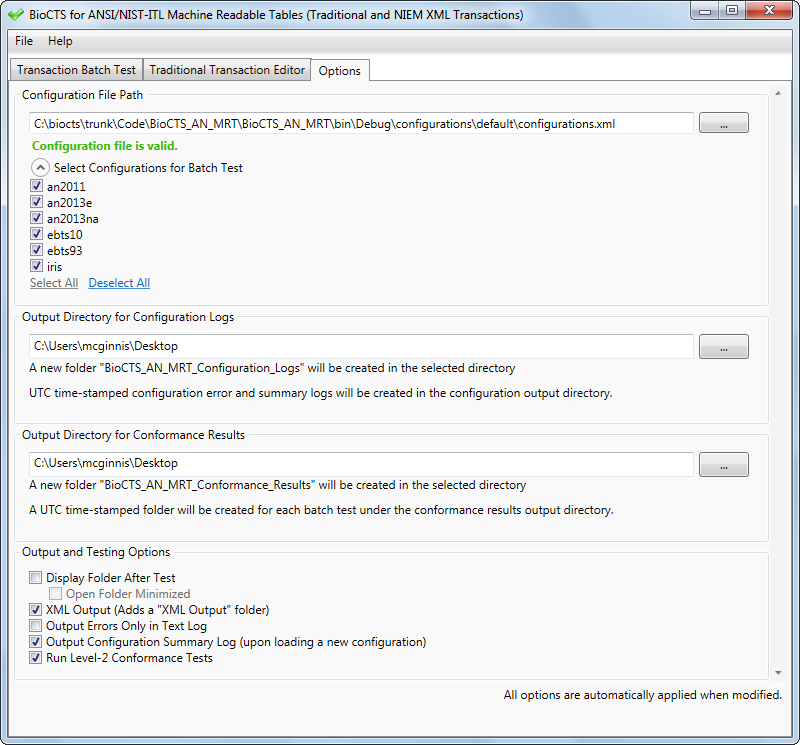
Task: Open the Help menu
Action: (x=60, y=41)
